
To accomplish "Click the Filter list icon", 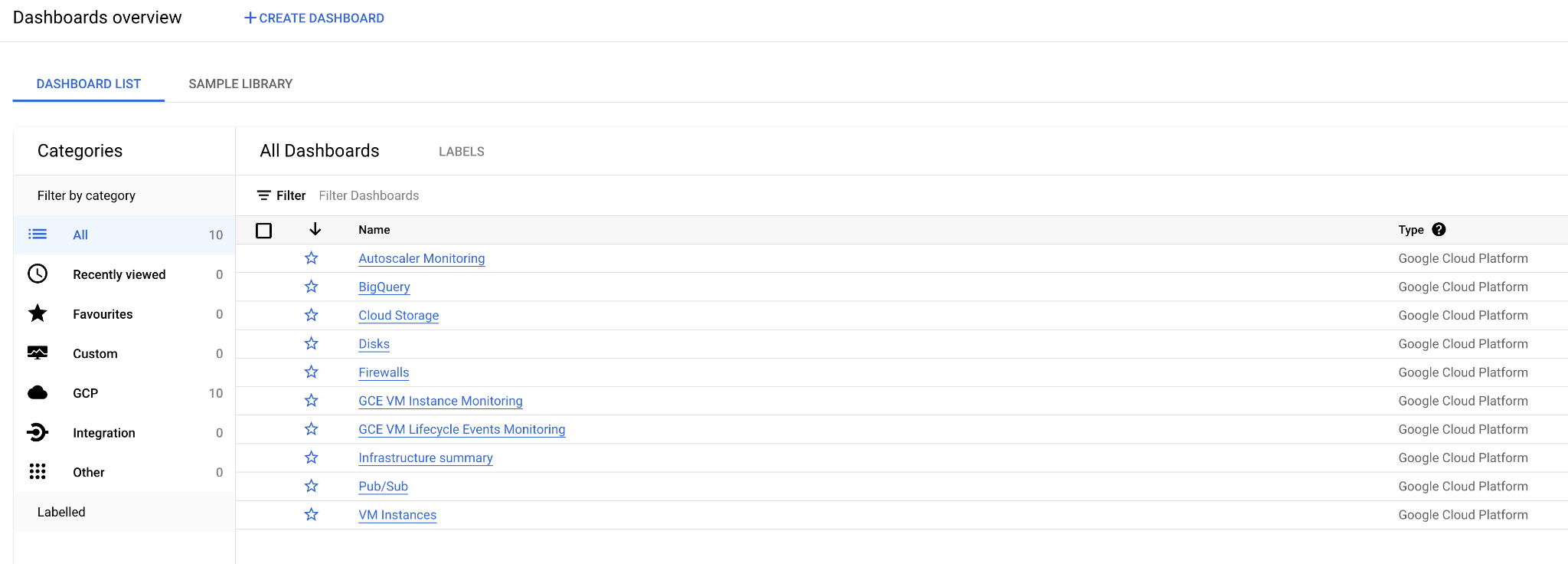I will pyautogui.click(x=263, y=195).
